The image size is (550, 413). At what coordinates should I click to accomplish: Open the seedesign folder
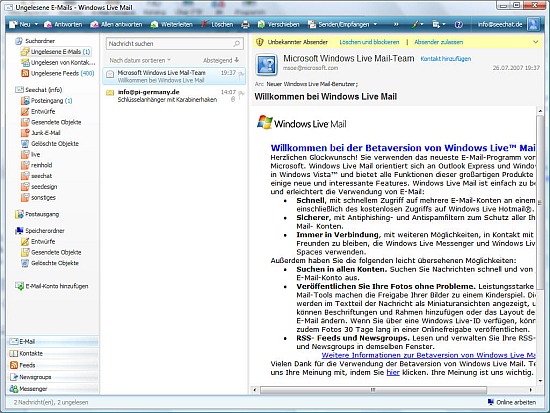pyautogui.click(x=39, y=187)
